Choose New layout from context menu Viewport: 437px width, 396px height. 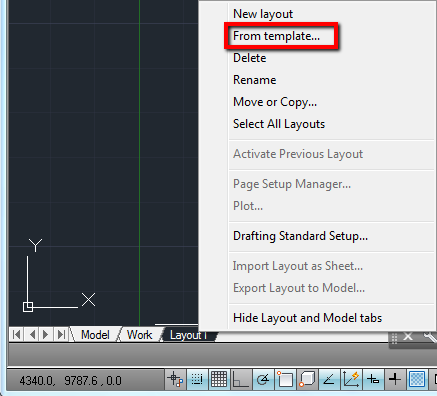click(263, 14)
